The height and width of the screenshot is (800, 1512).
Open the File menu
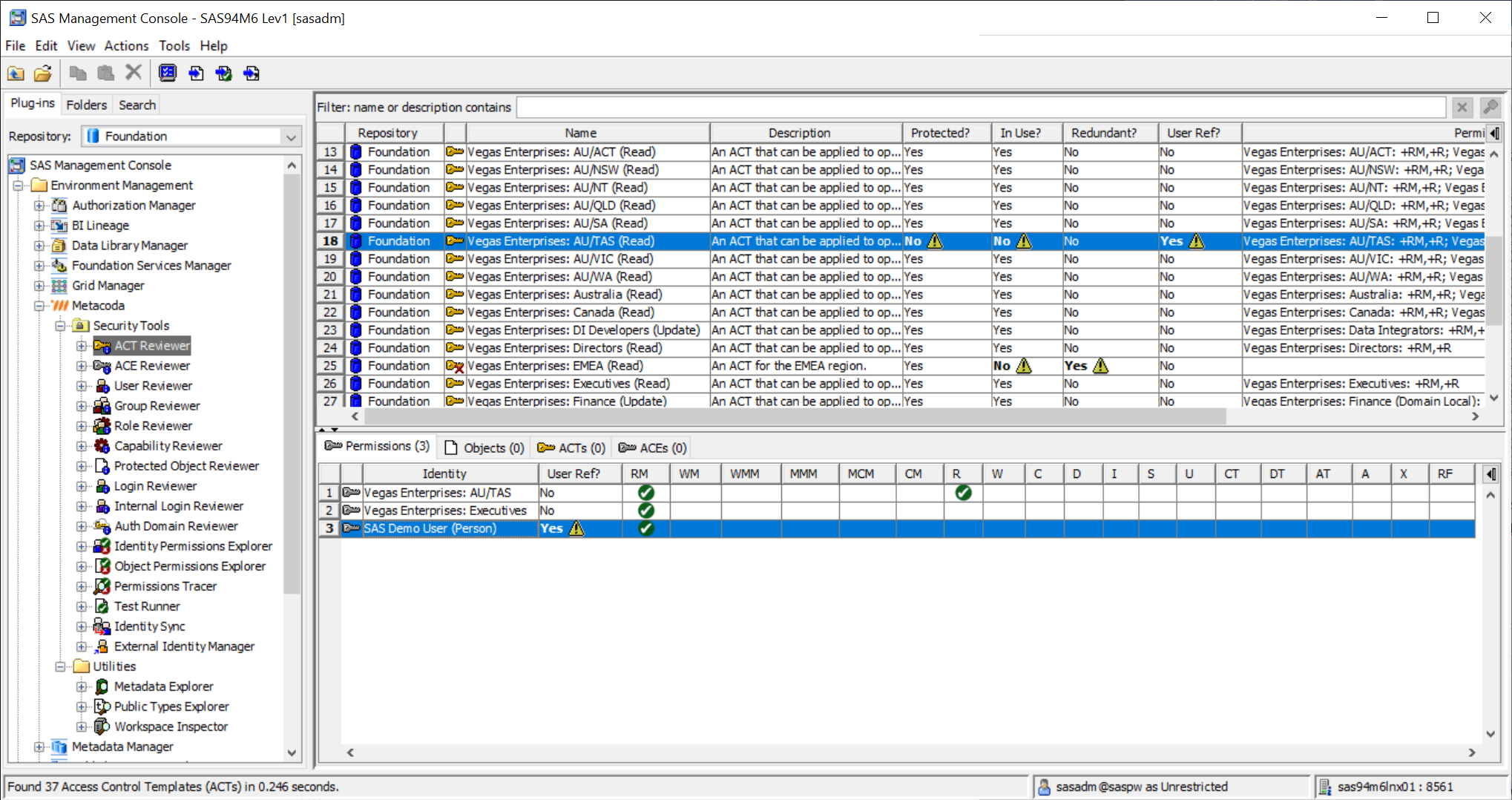(x=15, y=46)
